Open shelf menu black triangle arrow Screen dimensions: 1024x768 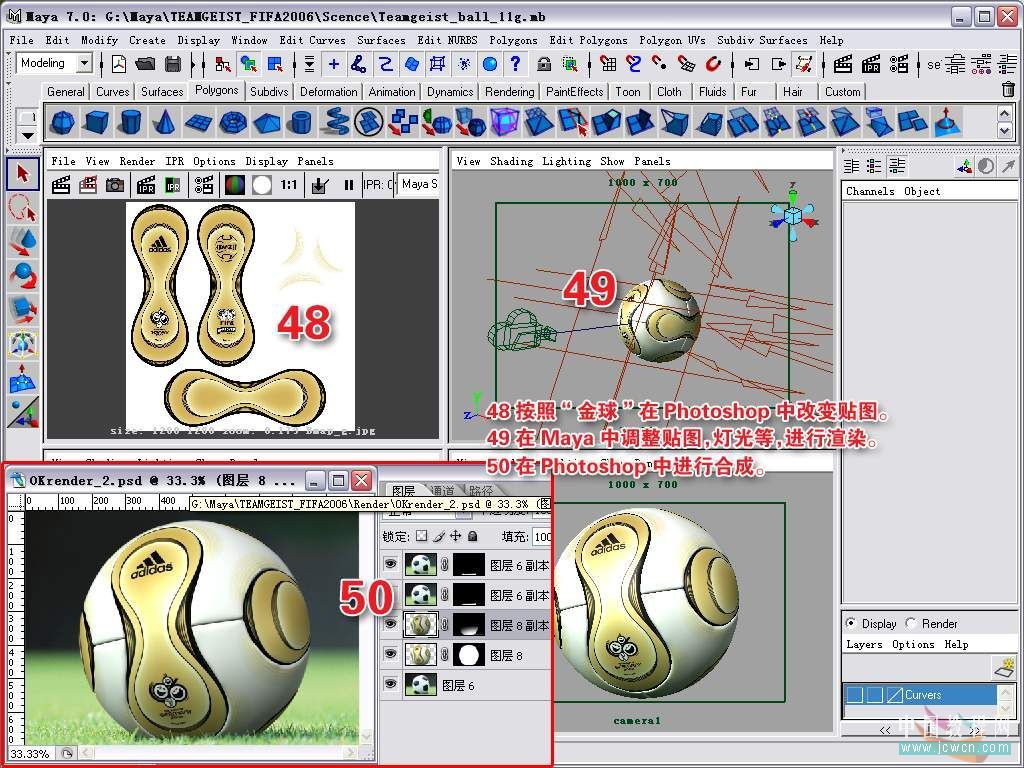point(27,136)
